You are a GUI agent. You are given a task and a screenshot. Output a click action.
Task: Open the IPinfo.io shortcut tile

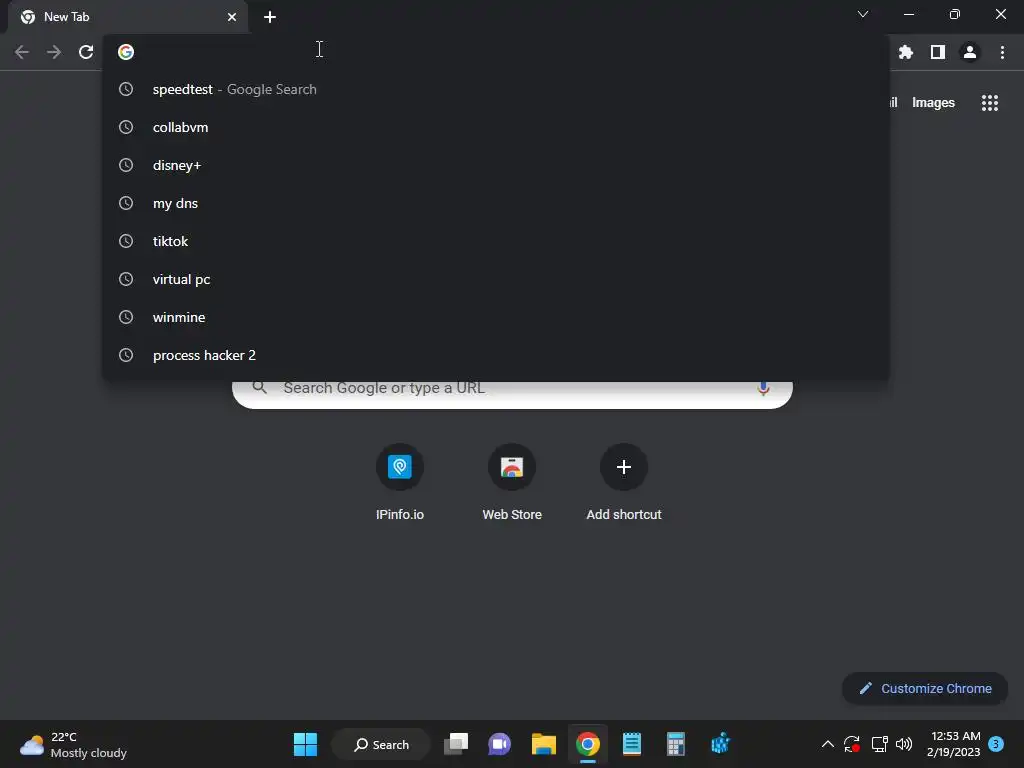400,482
